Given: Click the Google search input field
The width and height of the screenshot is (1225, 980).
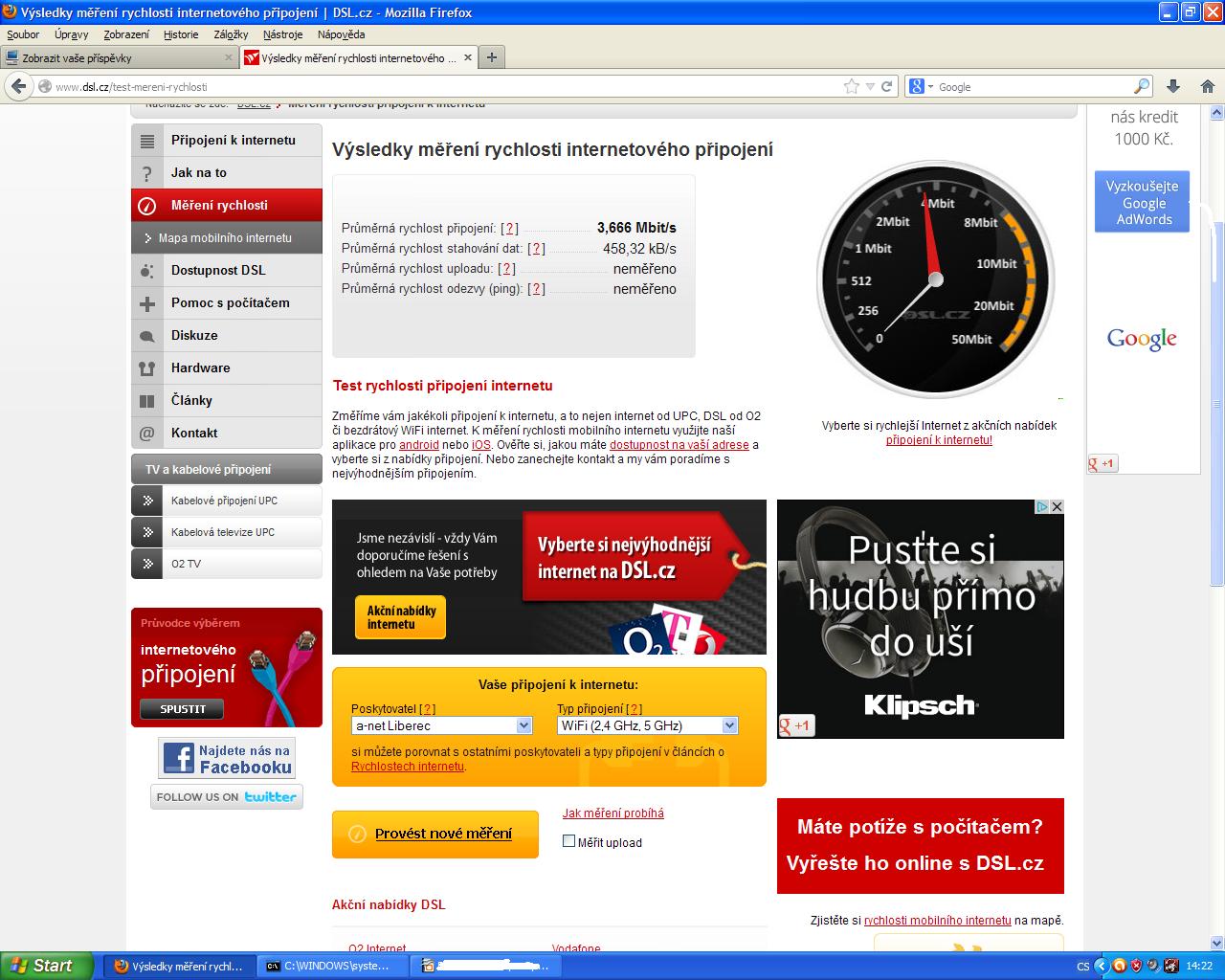Looking at the screenshot, I should pyautogui.click(x=1034, y=86).
